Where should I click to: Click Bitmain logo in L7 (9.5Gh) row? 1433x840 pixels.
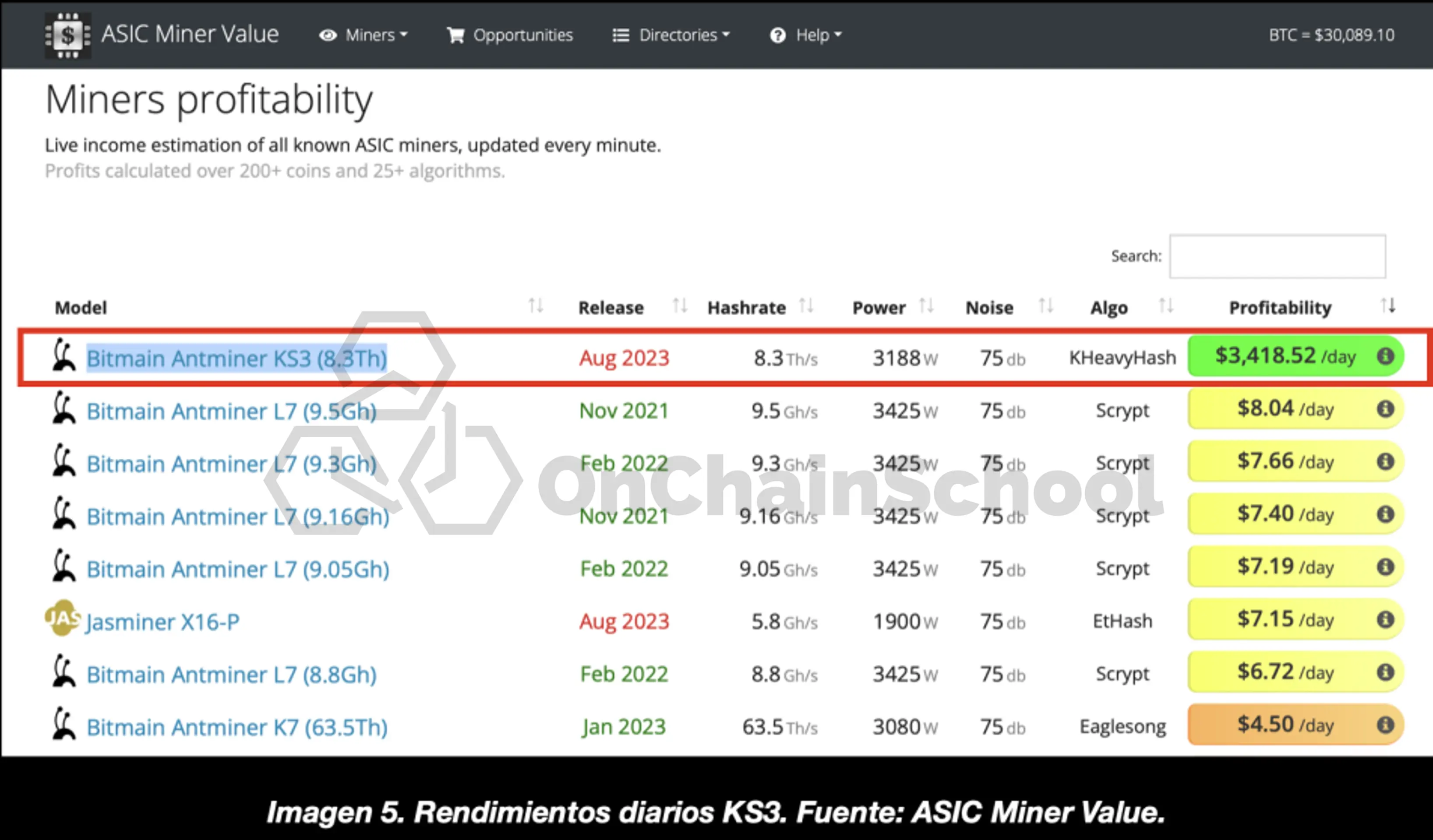[x=64, y=407]
